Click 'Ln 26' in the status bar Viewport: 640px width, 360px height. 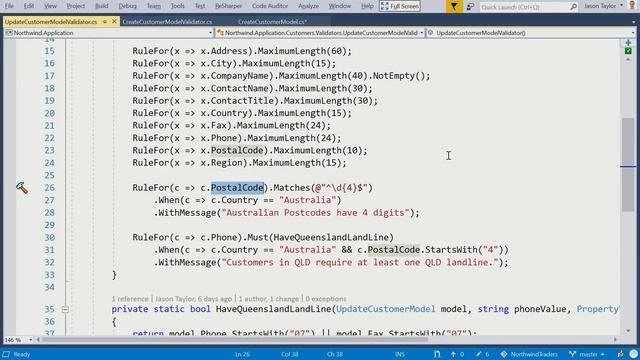242,354
